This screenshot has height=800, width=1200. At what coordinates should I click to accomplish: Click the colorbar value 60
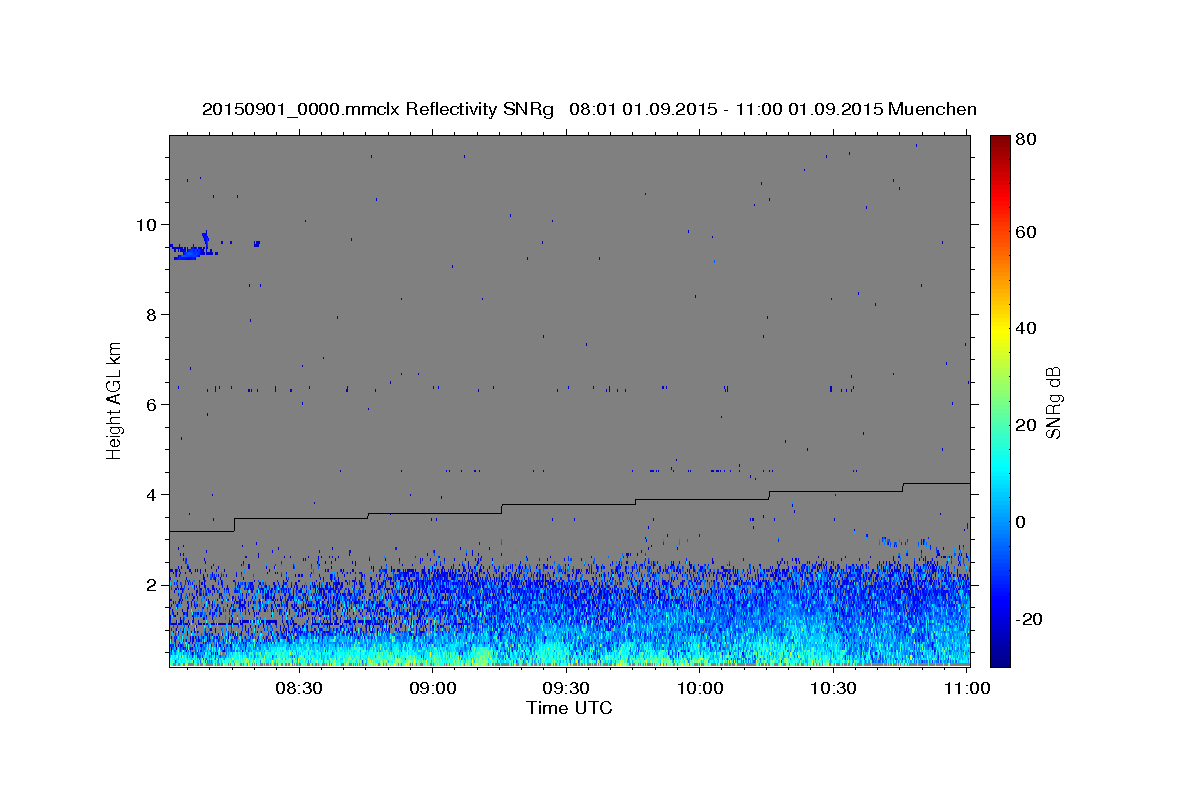click(1026, 232)
